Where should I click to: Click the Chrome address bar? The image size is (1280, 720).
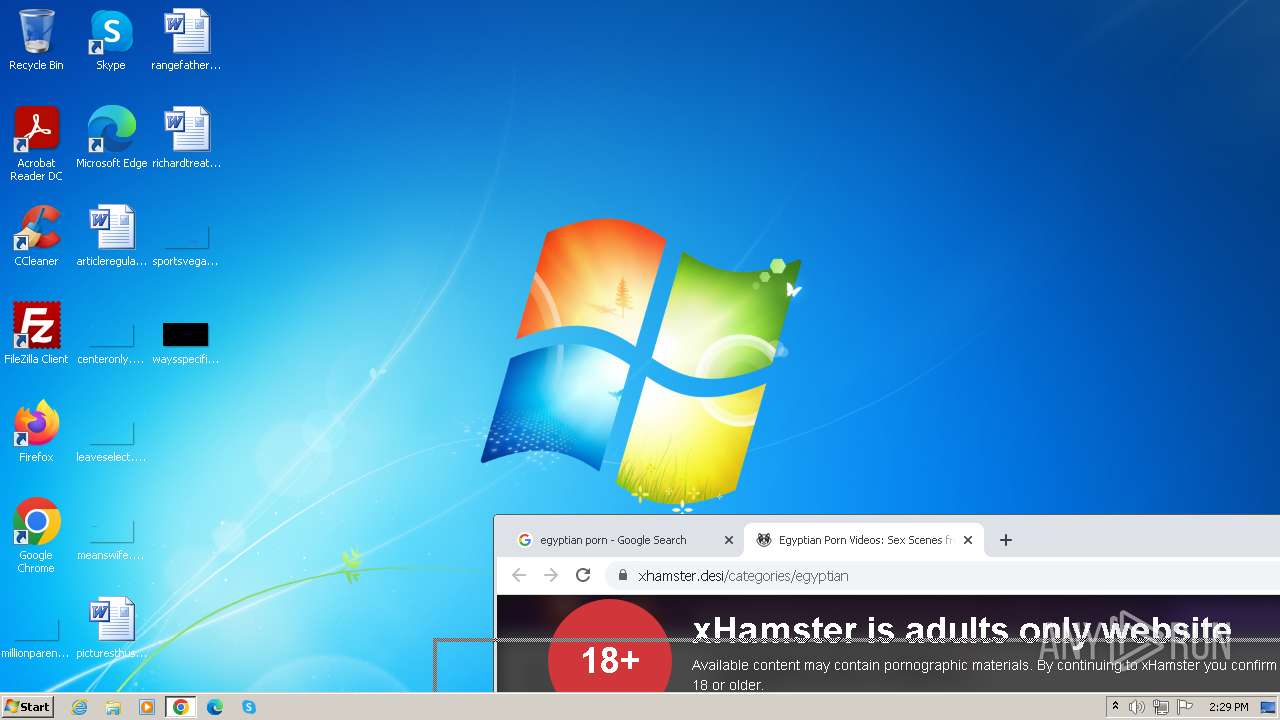coord(945,575)
